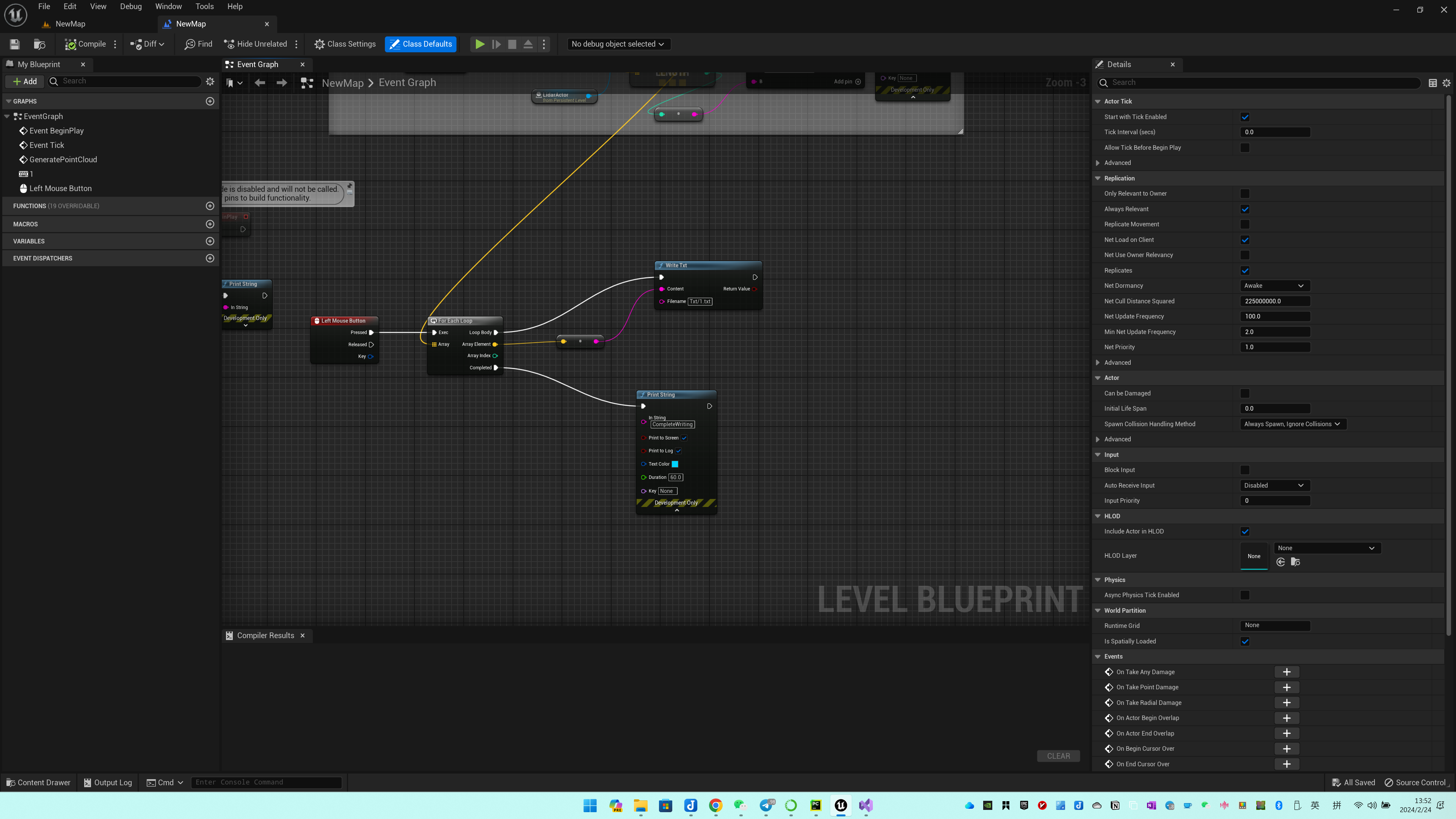
Task: Collapse the EventGraph tree item
Action: (7, 116)
